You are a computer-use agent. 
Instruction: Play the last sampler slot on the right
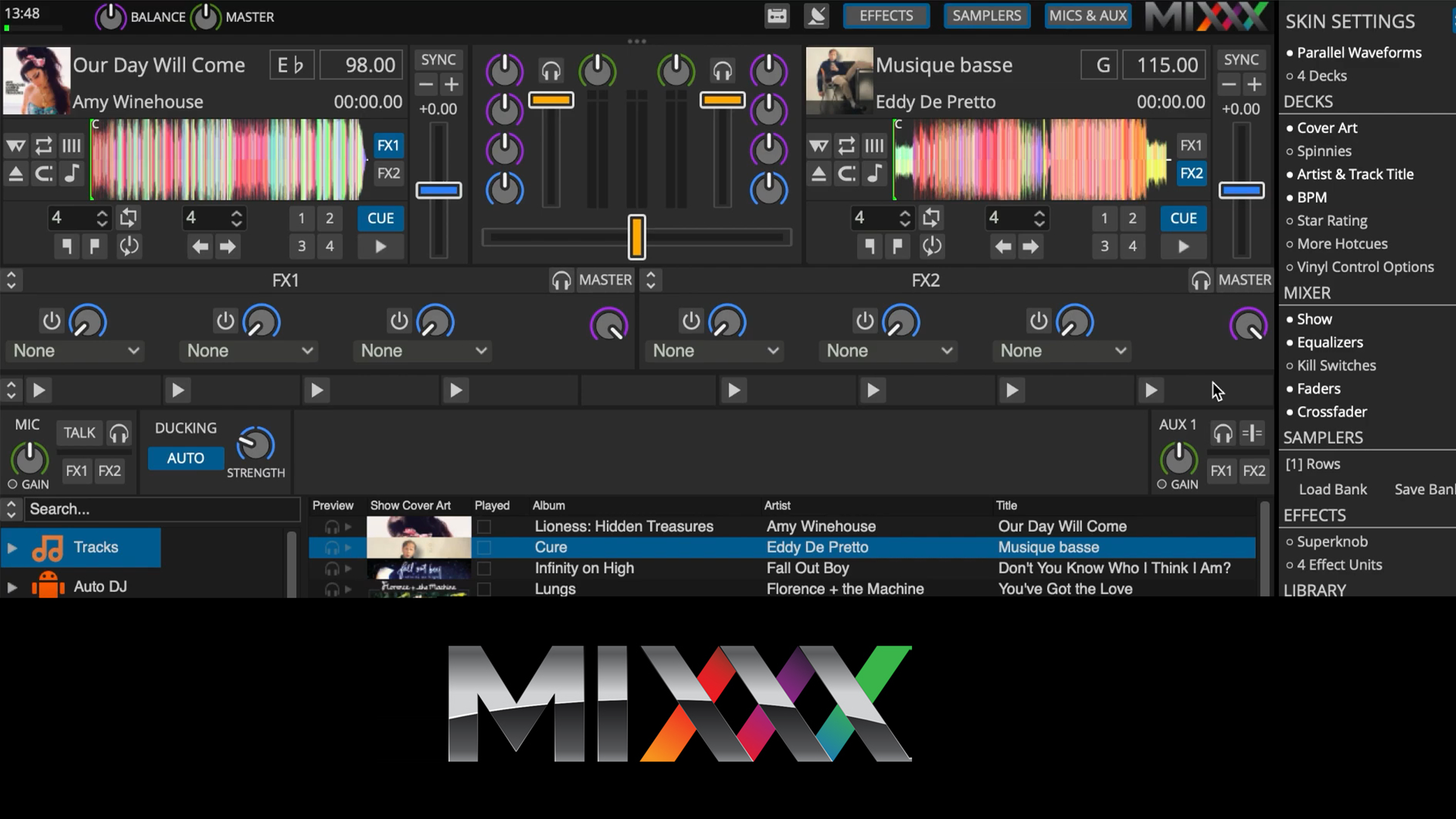[1151, 391]
